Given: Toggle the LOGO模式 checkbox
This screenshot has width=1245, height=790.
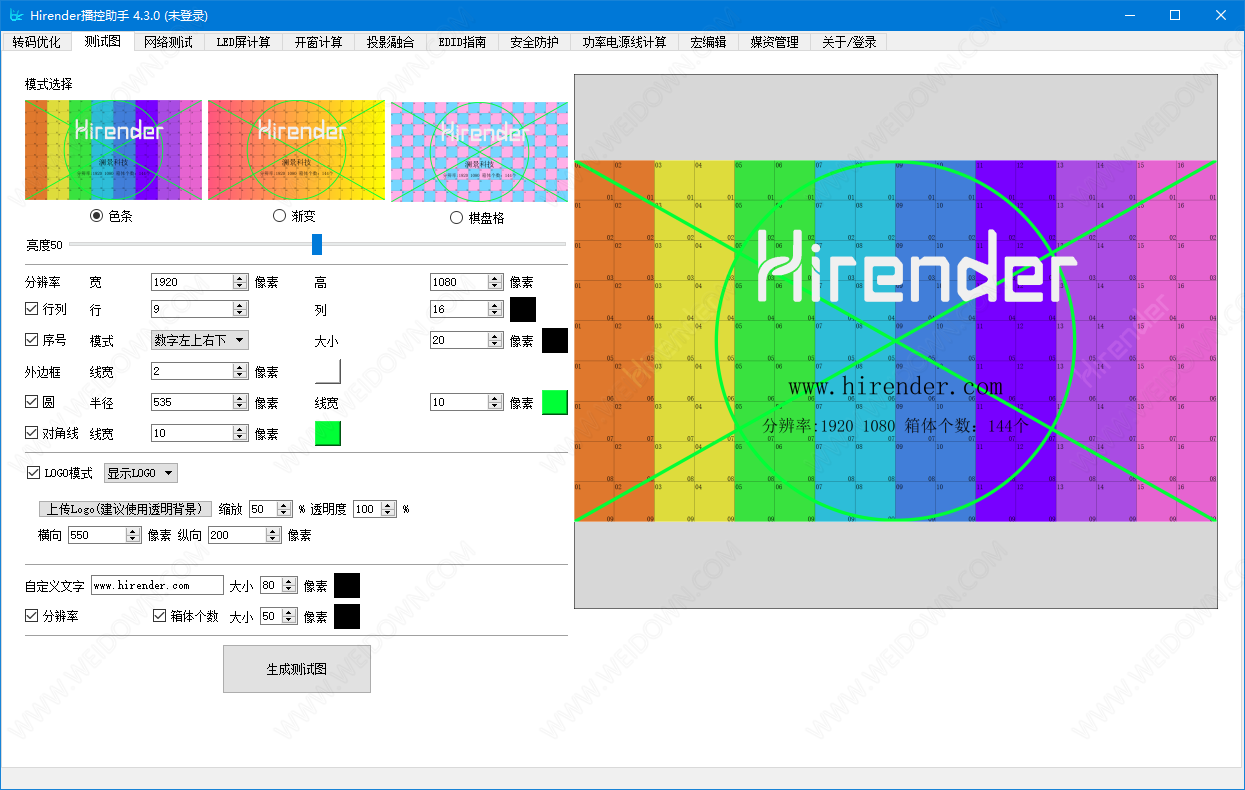Looking at the screenshot, I should [x=34, y=473].
